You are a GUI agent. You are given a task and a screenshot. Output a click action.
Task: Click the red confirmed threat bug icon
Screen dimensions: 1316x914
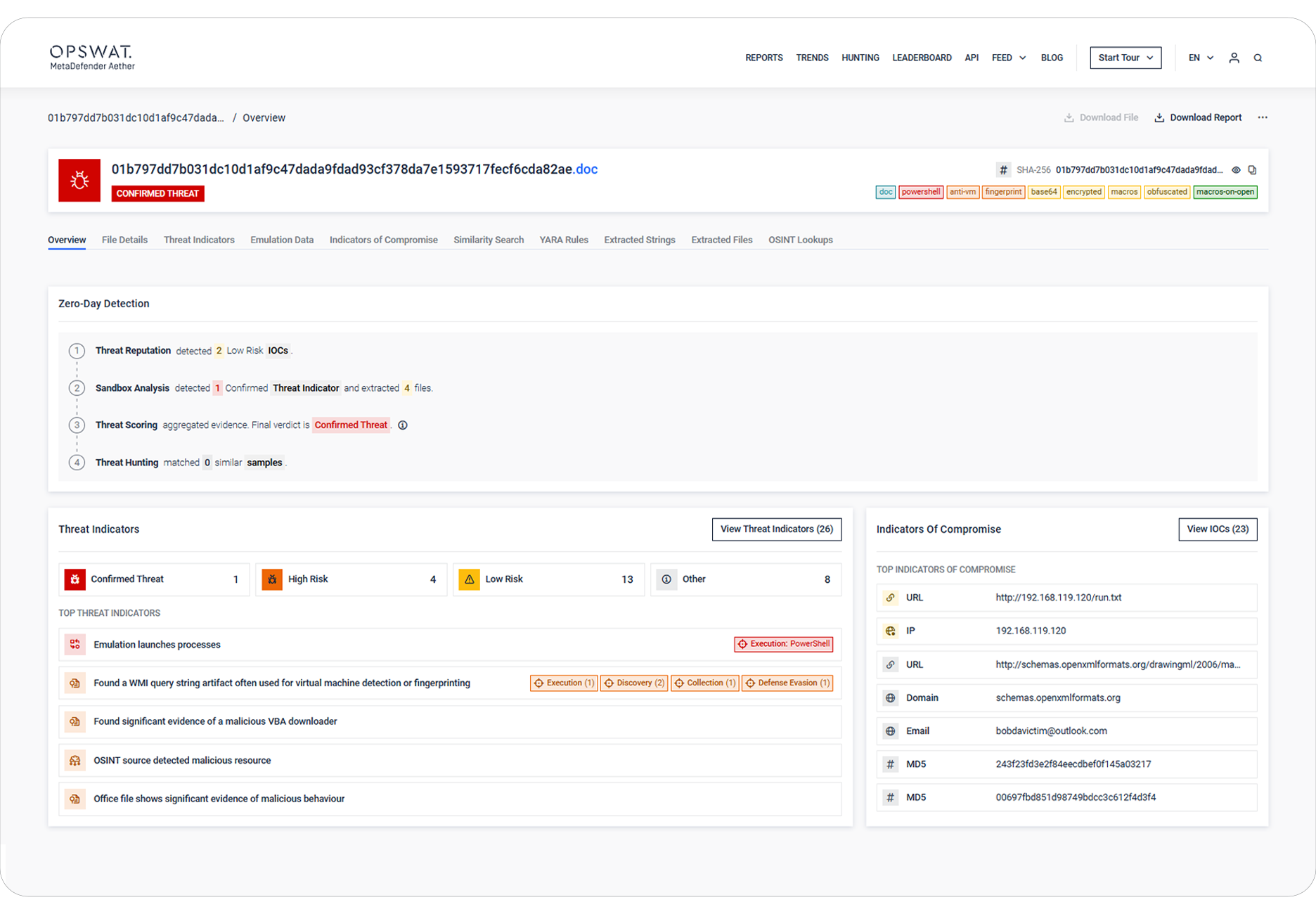click(x=79, y=180)
